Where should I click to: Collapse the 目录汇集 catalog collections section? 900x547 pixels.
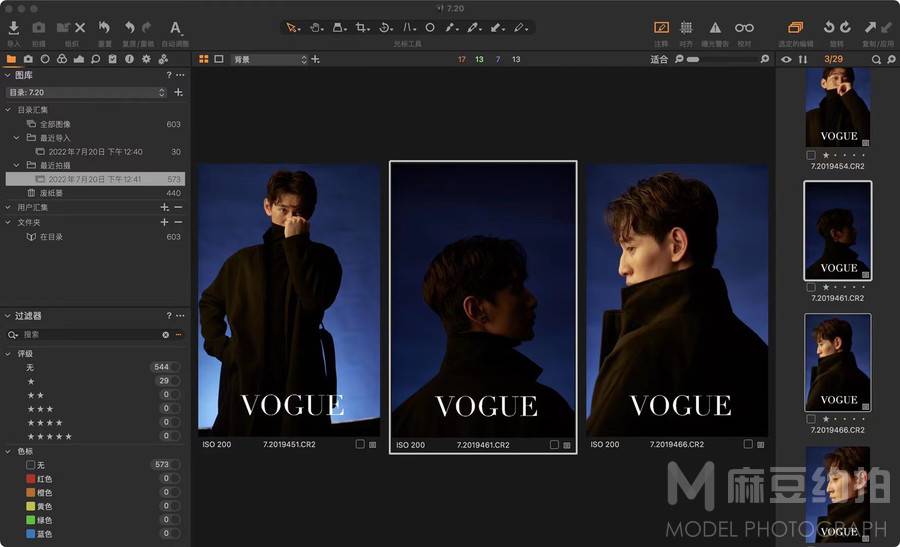pos(7,110)
